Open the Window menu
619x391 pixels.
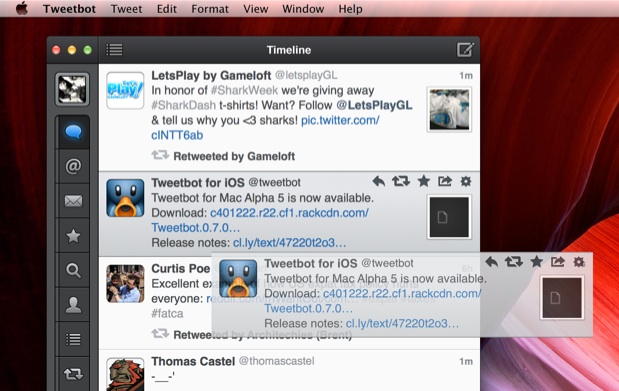click(x=303, y=9)
